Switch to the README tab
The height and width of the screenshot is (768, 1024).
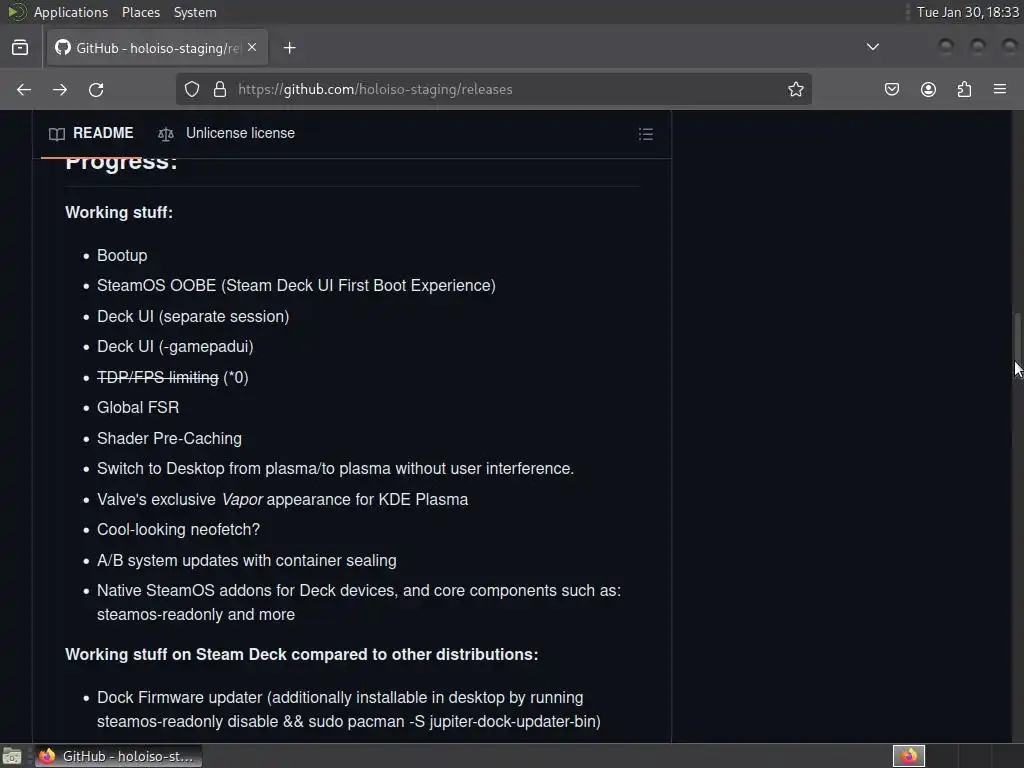[91, 133]
